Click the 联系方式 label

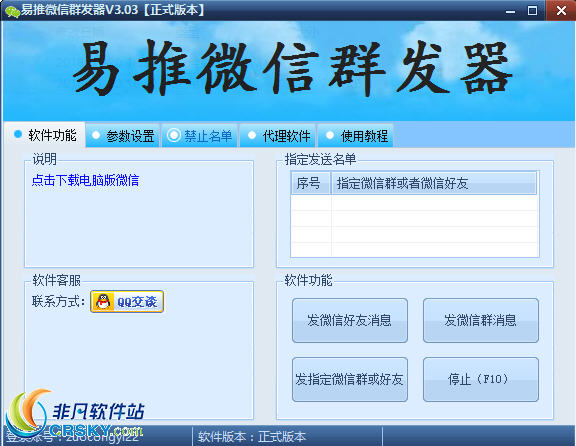pyautogui.click(x=59, y=302)
